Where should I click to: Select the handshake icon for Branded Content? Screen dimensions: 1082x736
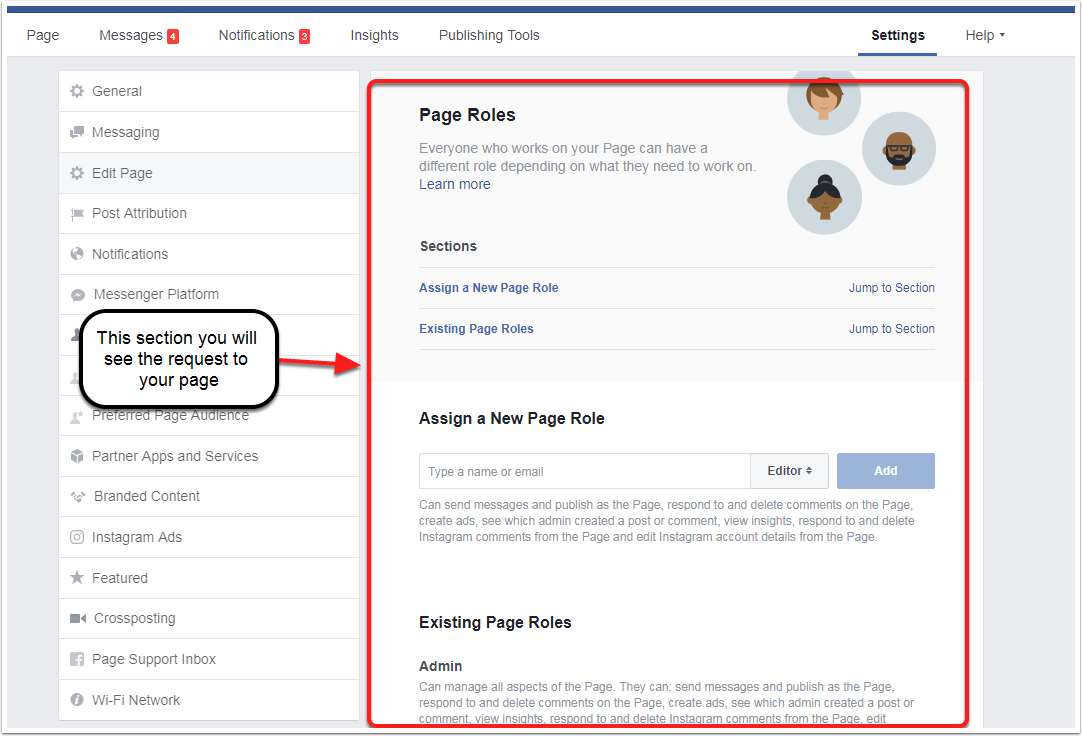(x=78, y=497)
